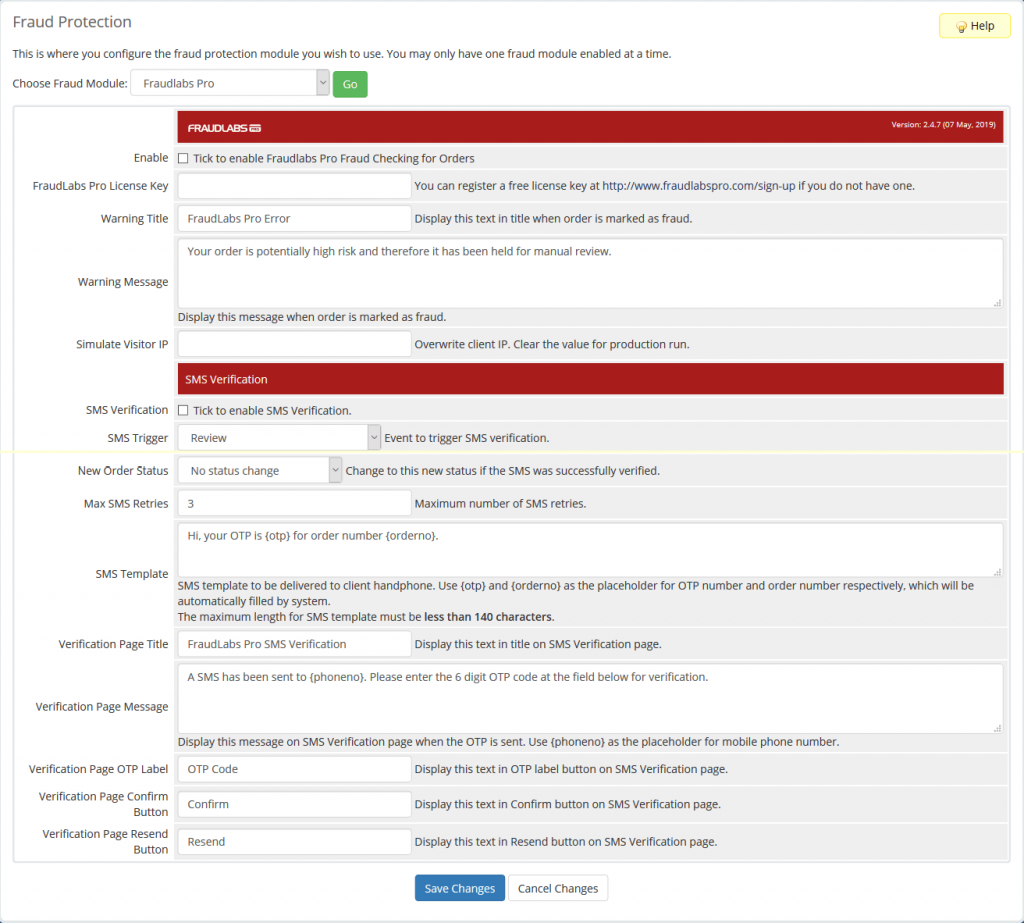Tick the SMS Verification checkbox

tap(183, 409)
